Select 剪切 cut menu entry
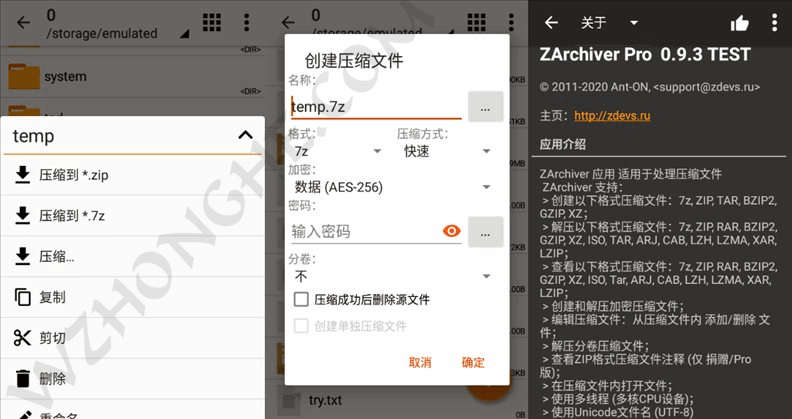 (132, 338)
